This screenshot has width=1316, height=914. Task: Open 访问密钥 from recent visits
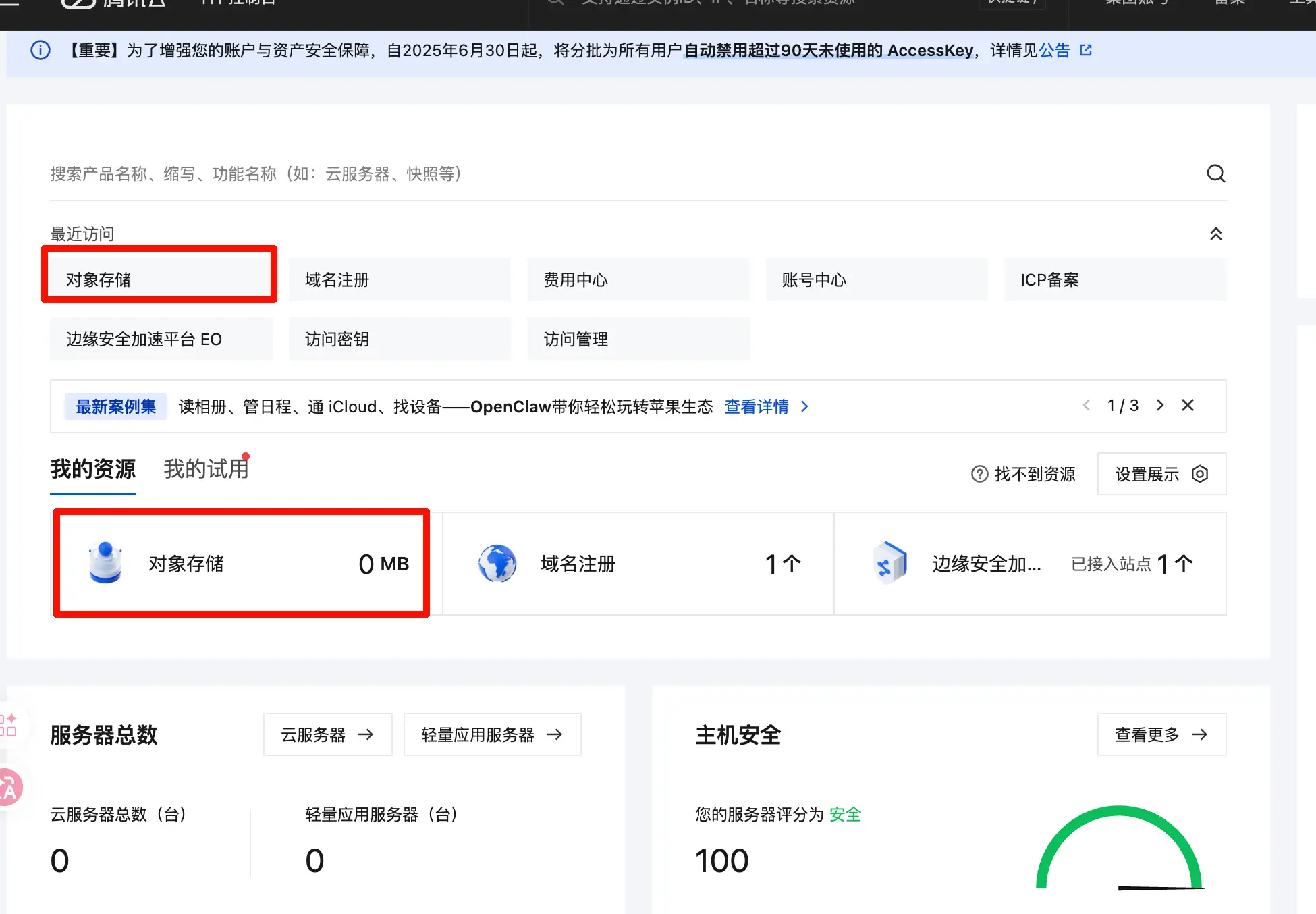[x=400, y=339]
